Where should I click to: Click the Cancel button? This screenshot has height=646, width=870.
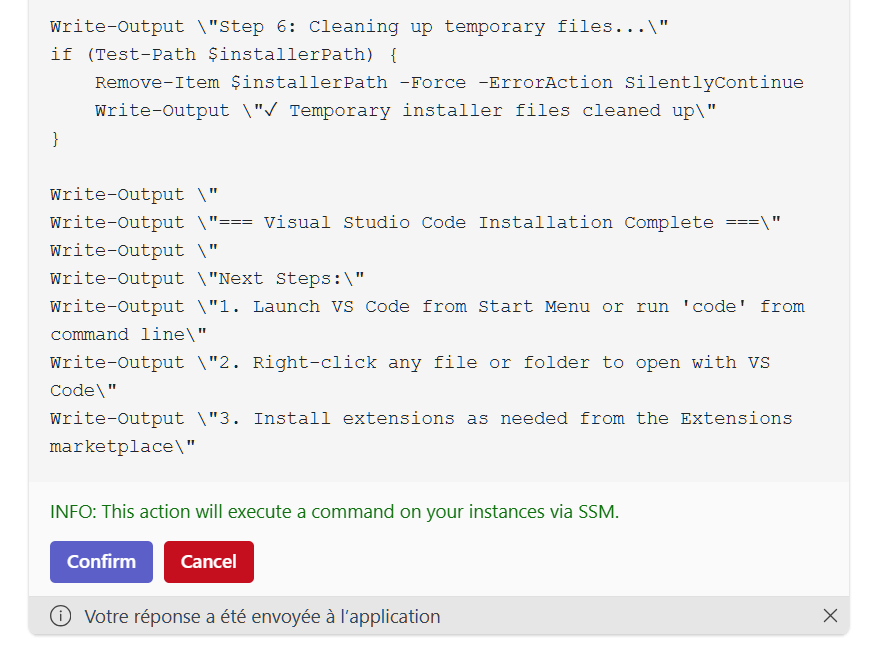click(x=208, y=561)
